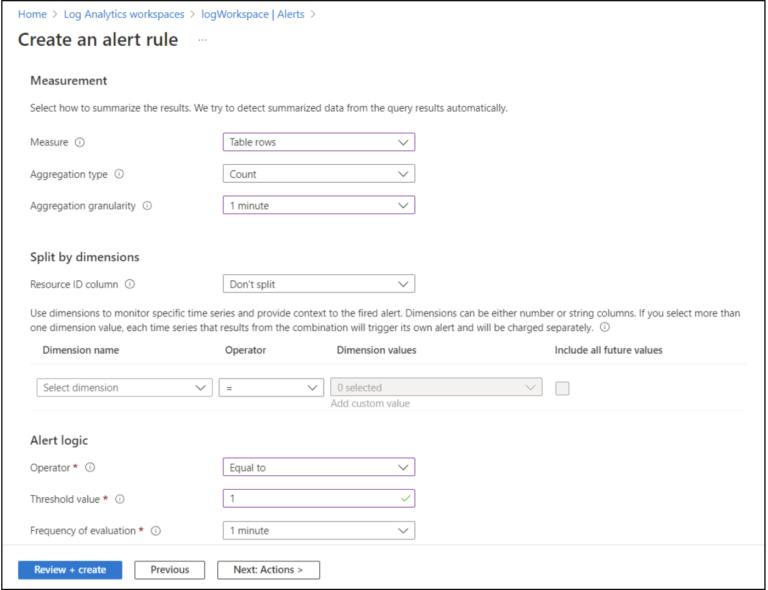Click info icon next to Resource ID column

(130, 284)
